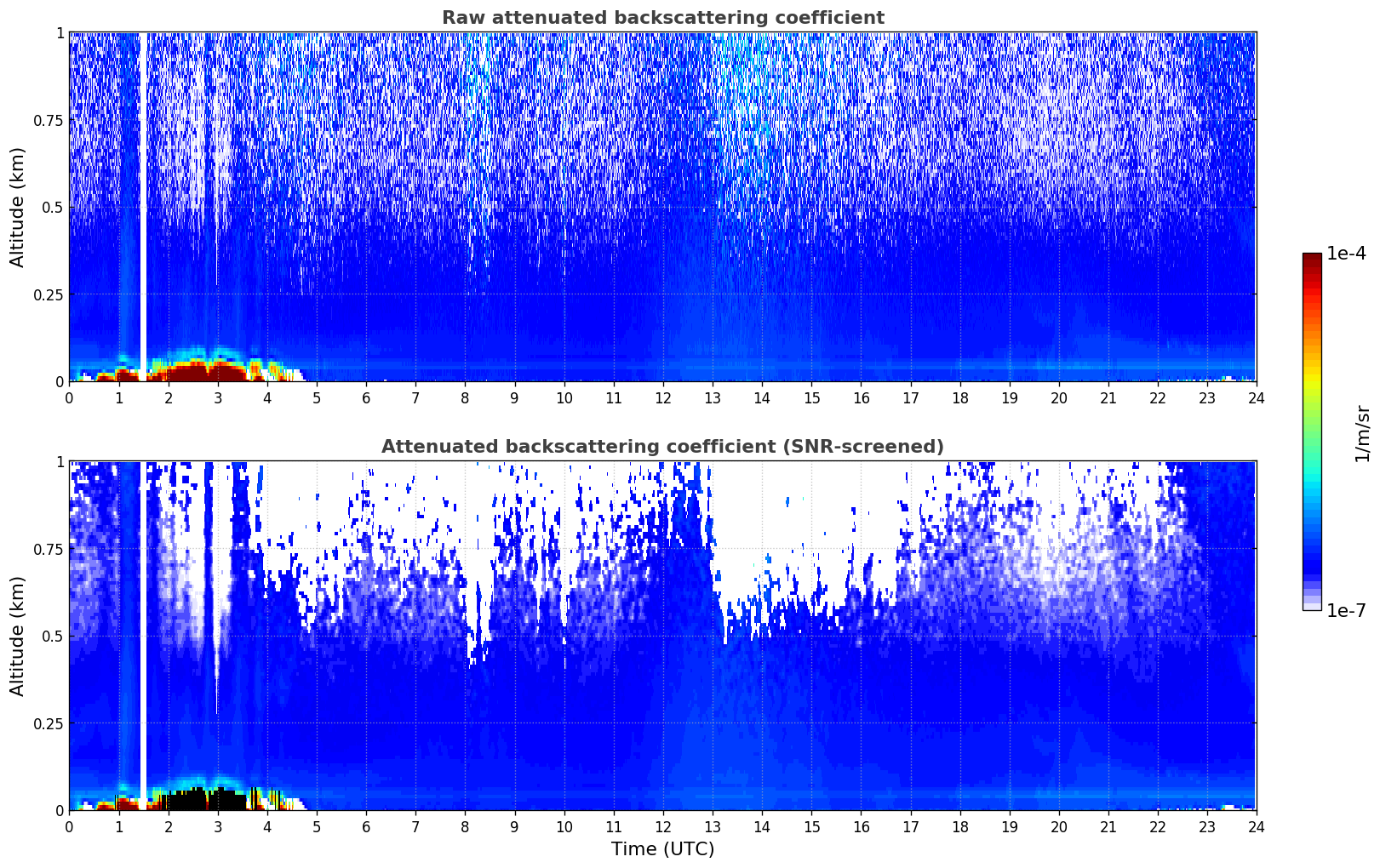Click hour 2 tick under the bottom plot
This screenshot has height=868, width=1380.
point(169,826)
